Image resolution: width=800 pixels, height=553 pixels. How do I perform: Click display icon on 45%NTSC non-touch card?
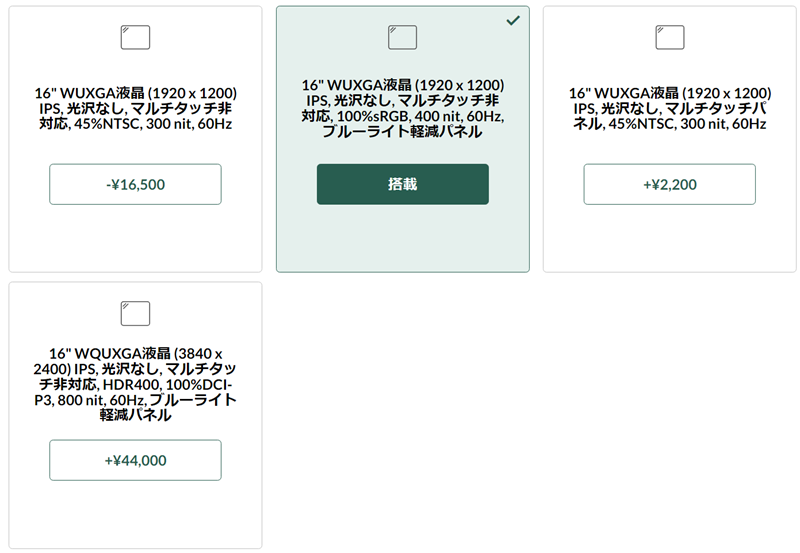tap(135, 37)
